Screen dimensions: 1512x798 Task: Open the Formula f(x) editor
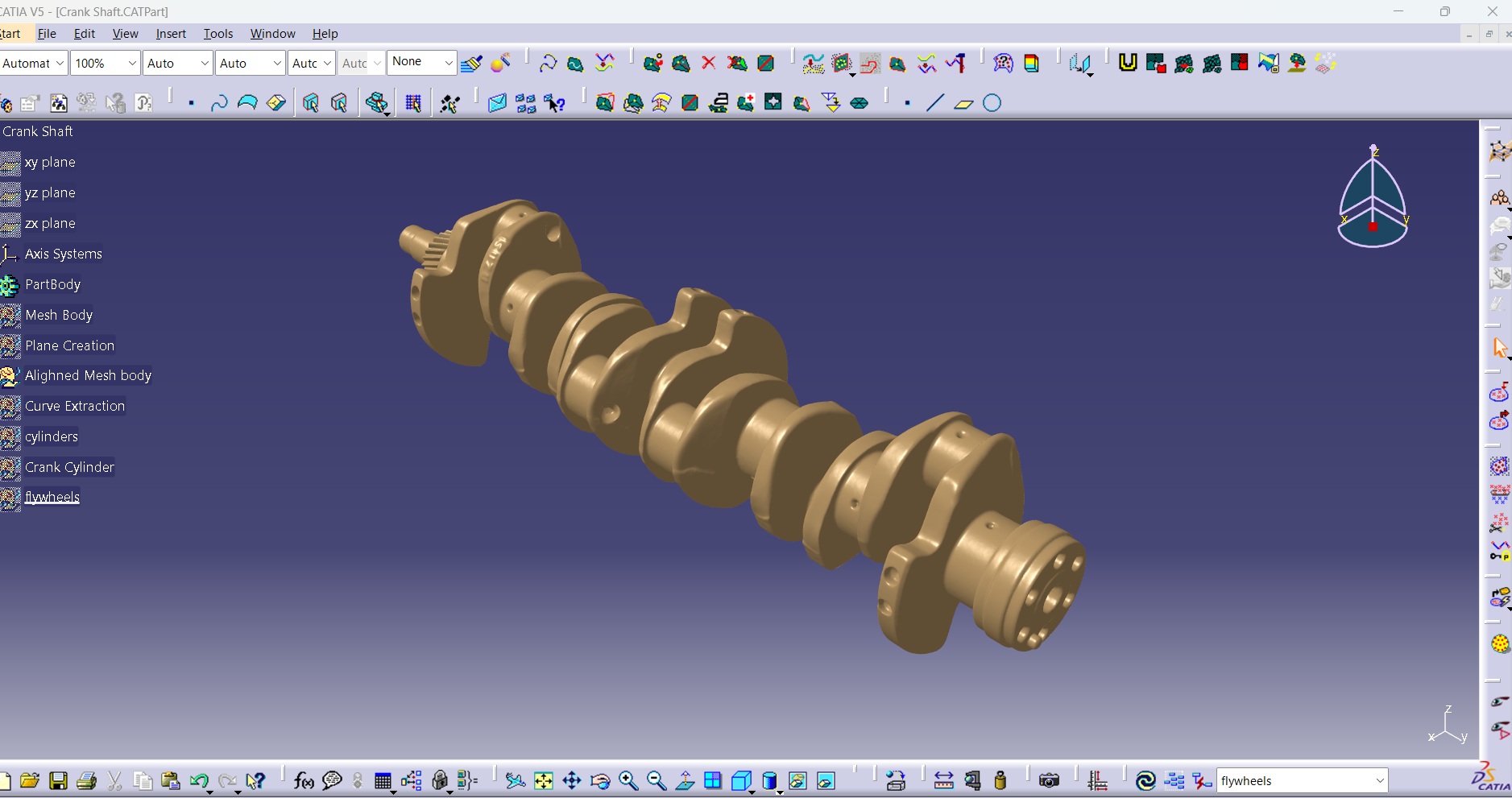[x=304, y=780]
